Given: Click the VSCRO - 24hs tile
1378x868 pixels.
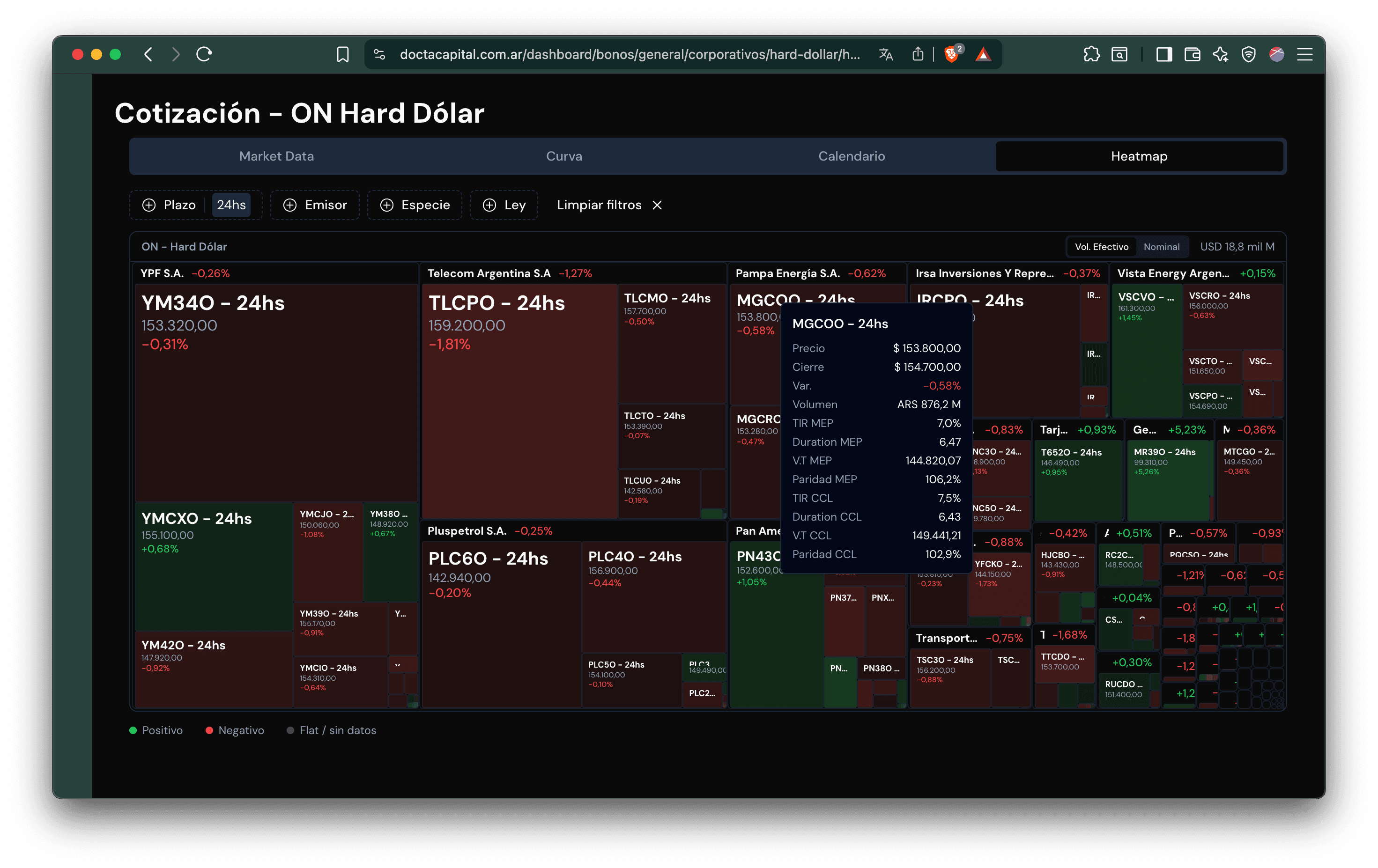Looking at the screenshot, I should click(1233, 316).
